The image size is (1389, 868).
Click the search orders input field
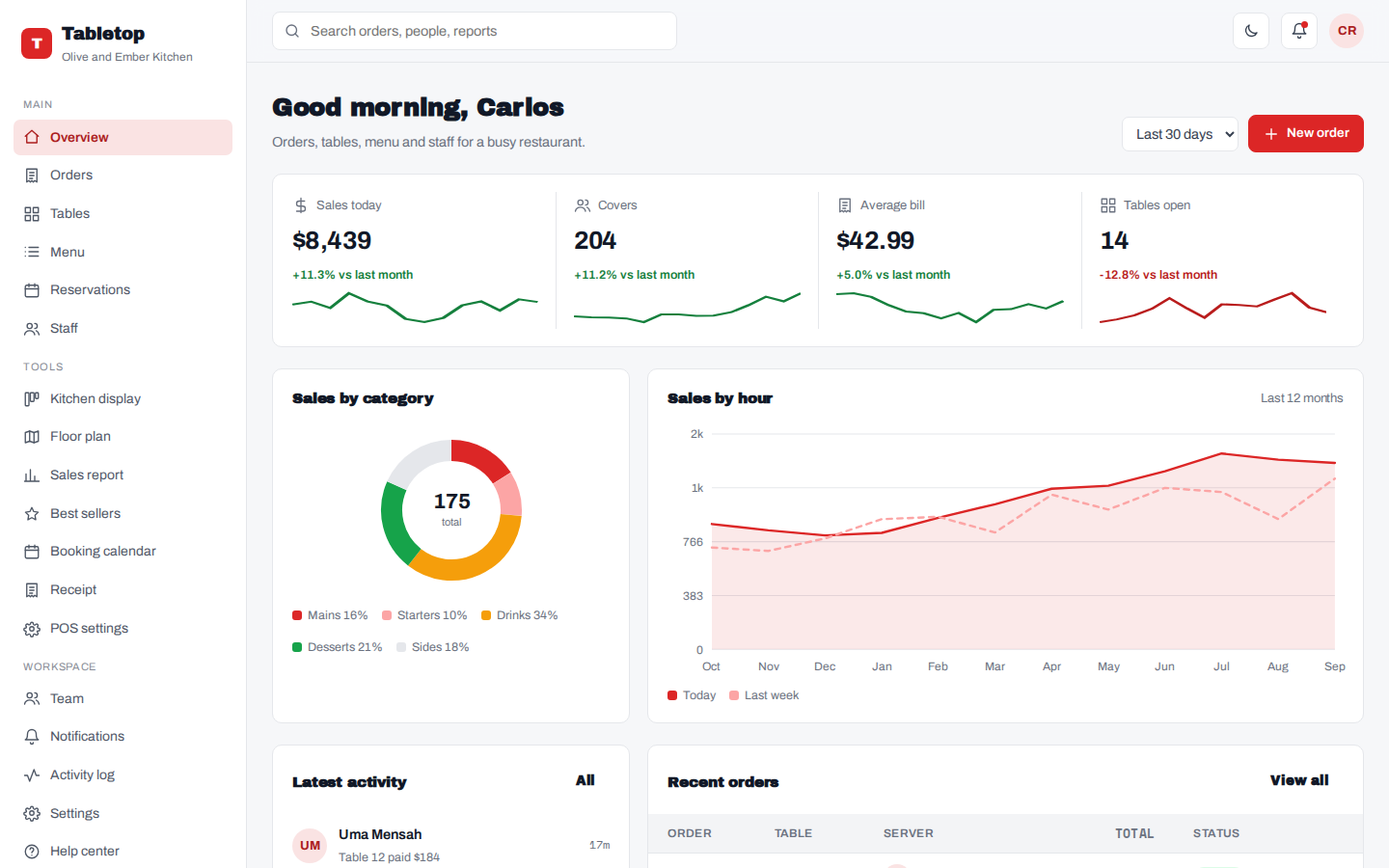475,31
